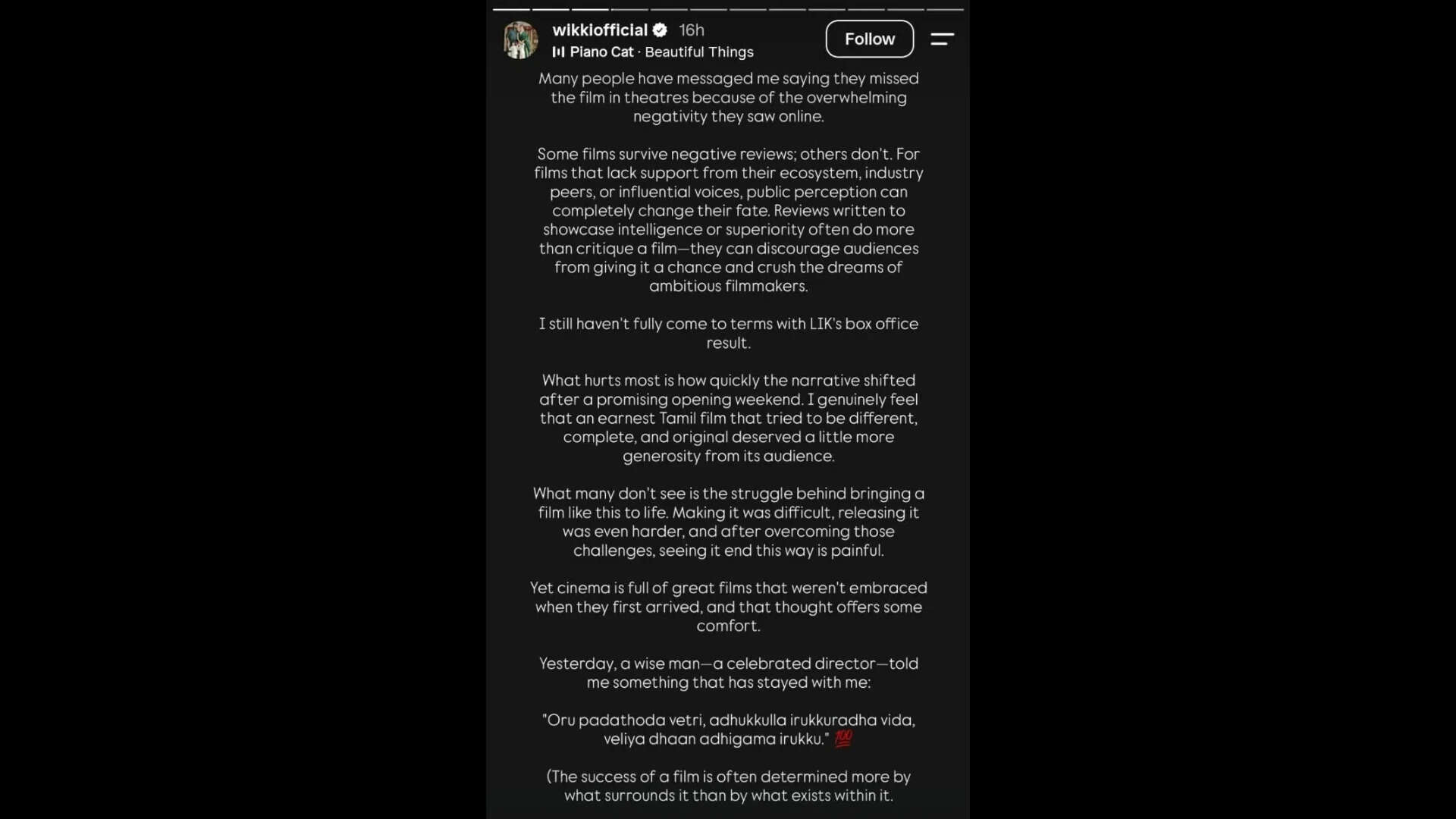Jump to last story progress segment
Screen dimensions: 1456x819
[945, 9]
